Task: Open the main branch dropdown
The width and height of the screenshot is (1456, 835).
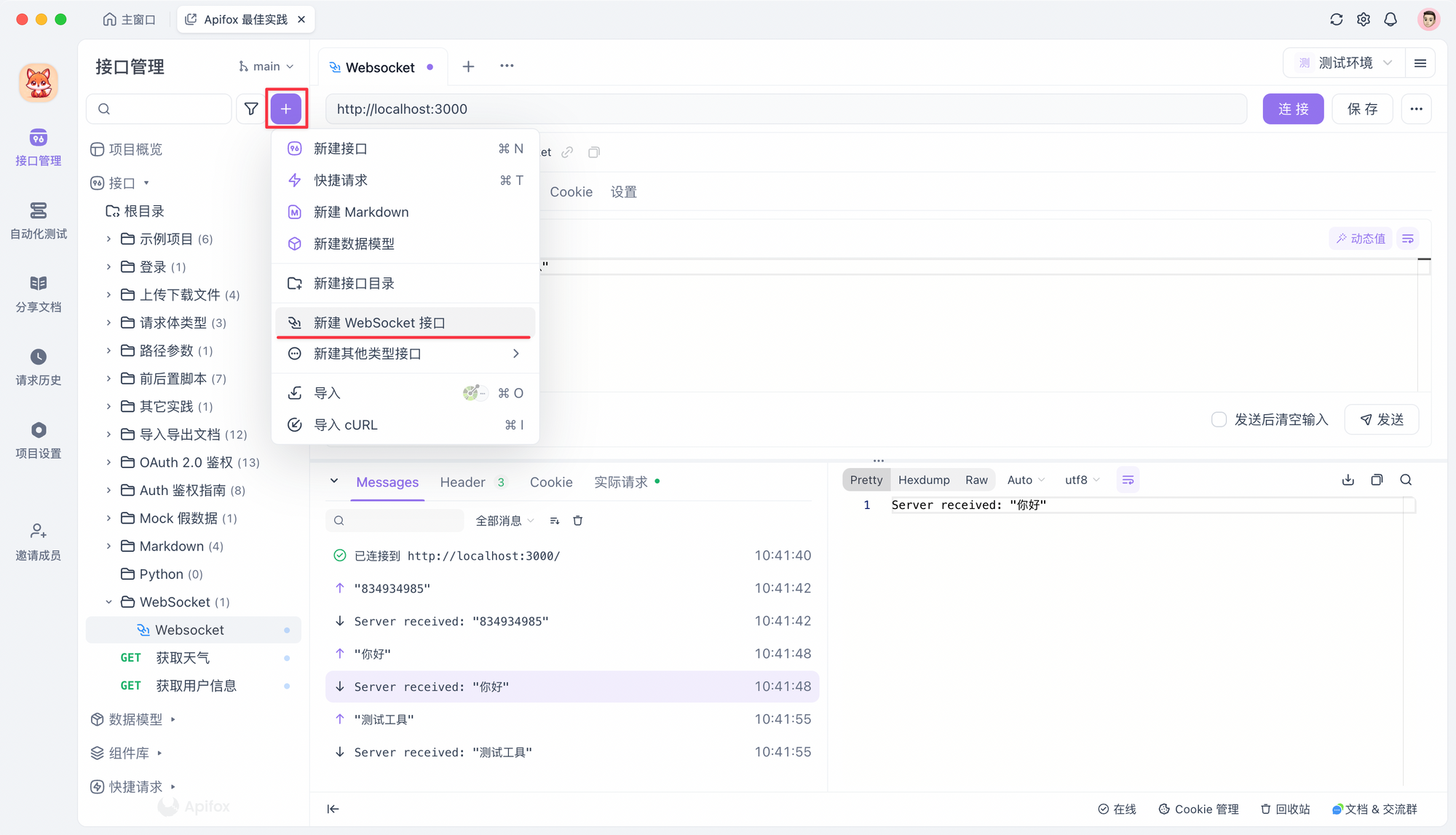Action: (x=266, y=66)
